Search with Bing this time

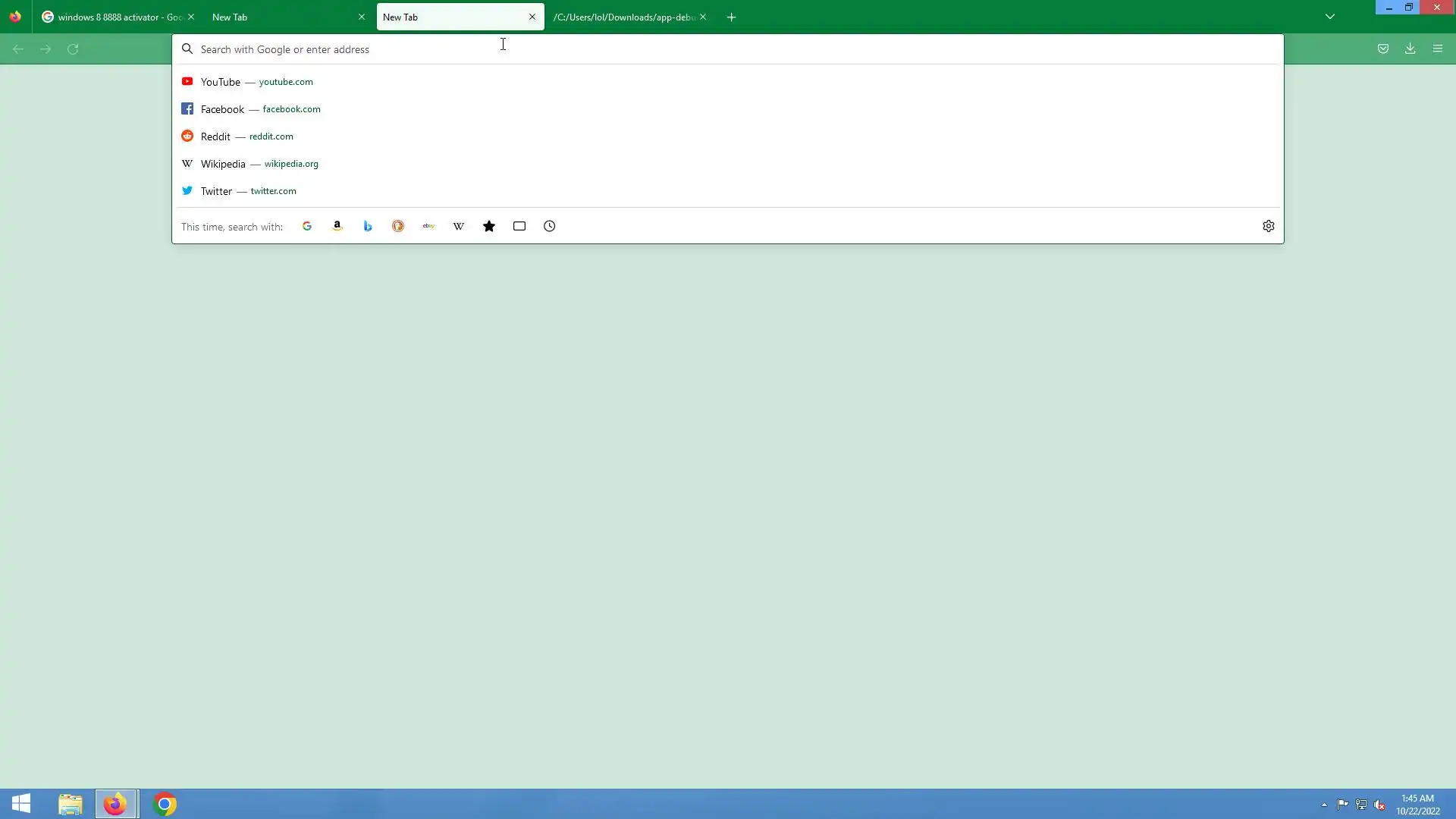click(x=368, y=226)
